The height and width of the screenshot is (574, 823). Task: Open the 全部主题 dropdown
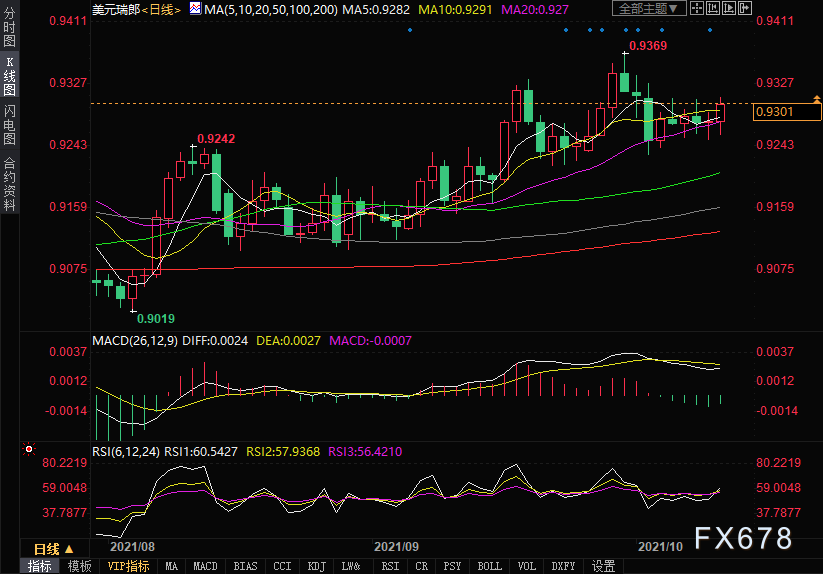coord(651,9)
